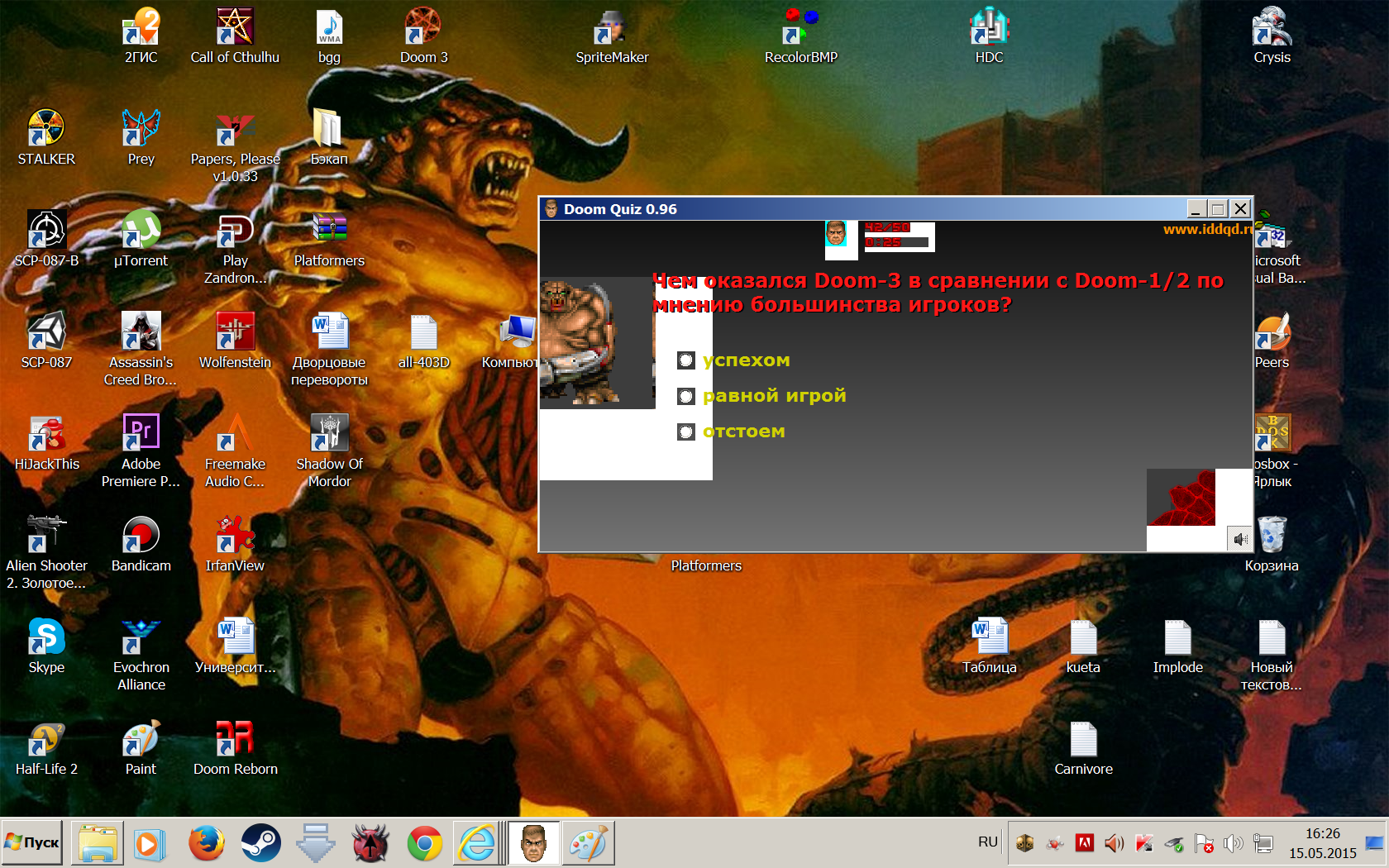
Task: Open the SpriteMaker shortcut
Action: click(x=612, y=36)
